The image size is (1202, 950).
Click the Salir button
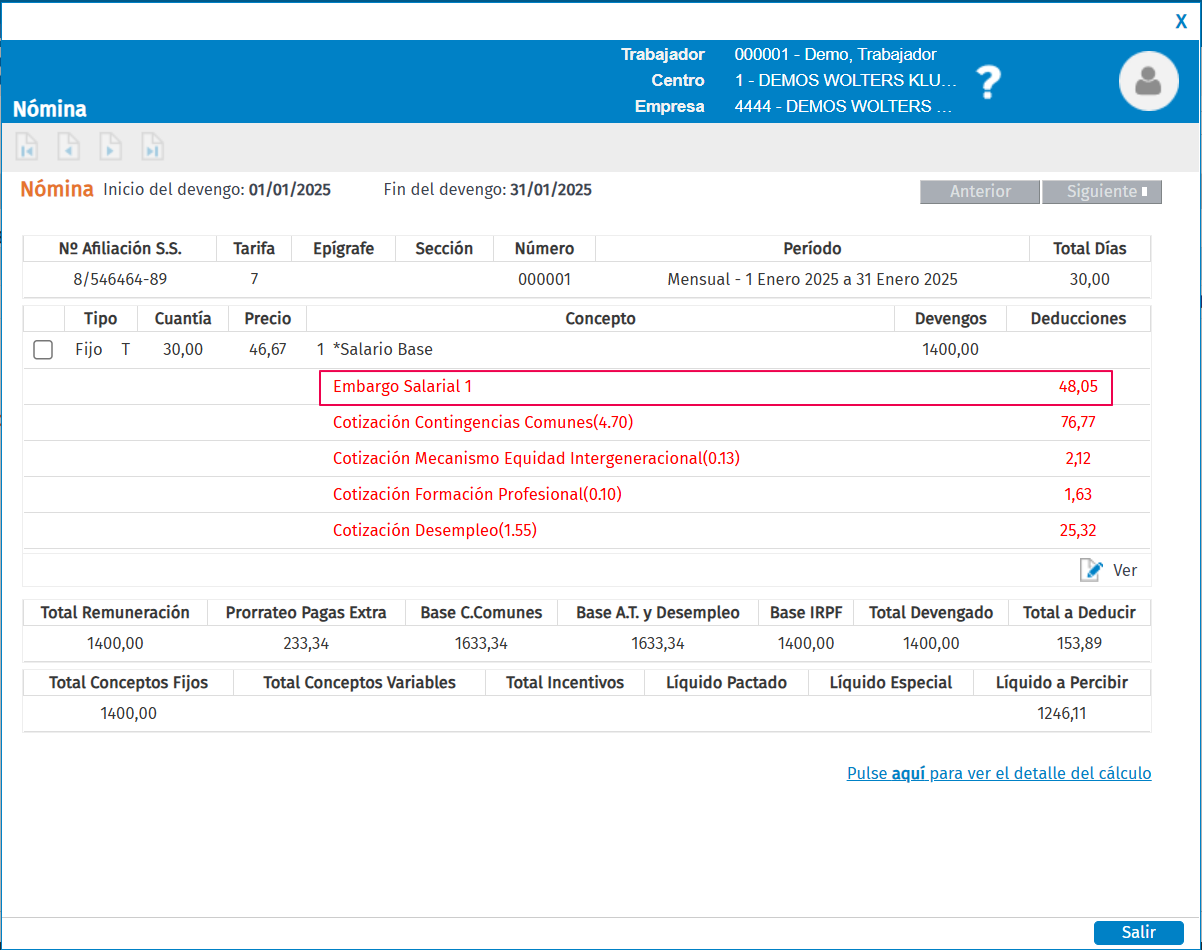click(1138, 932)
